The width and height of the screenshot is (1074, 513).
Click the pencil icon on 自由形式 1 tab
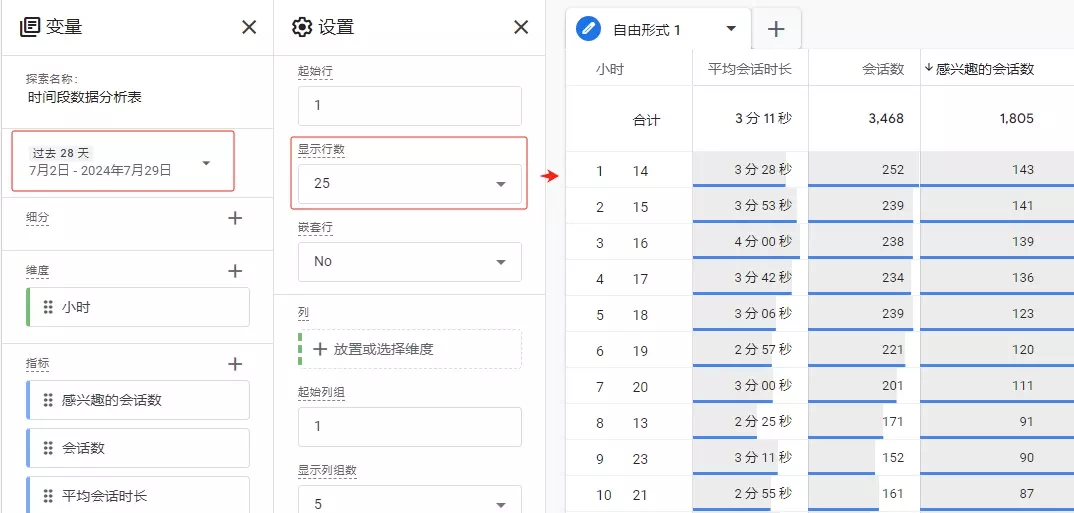pos(588,29)
